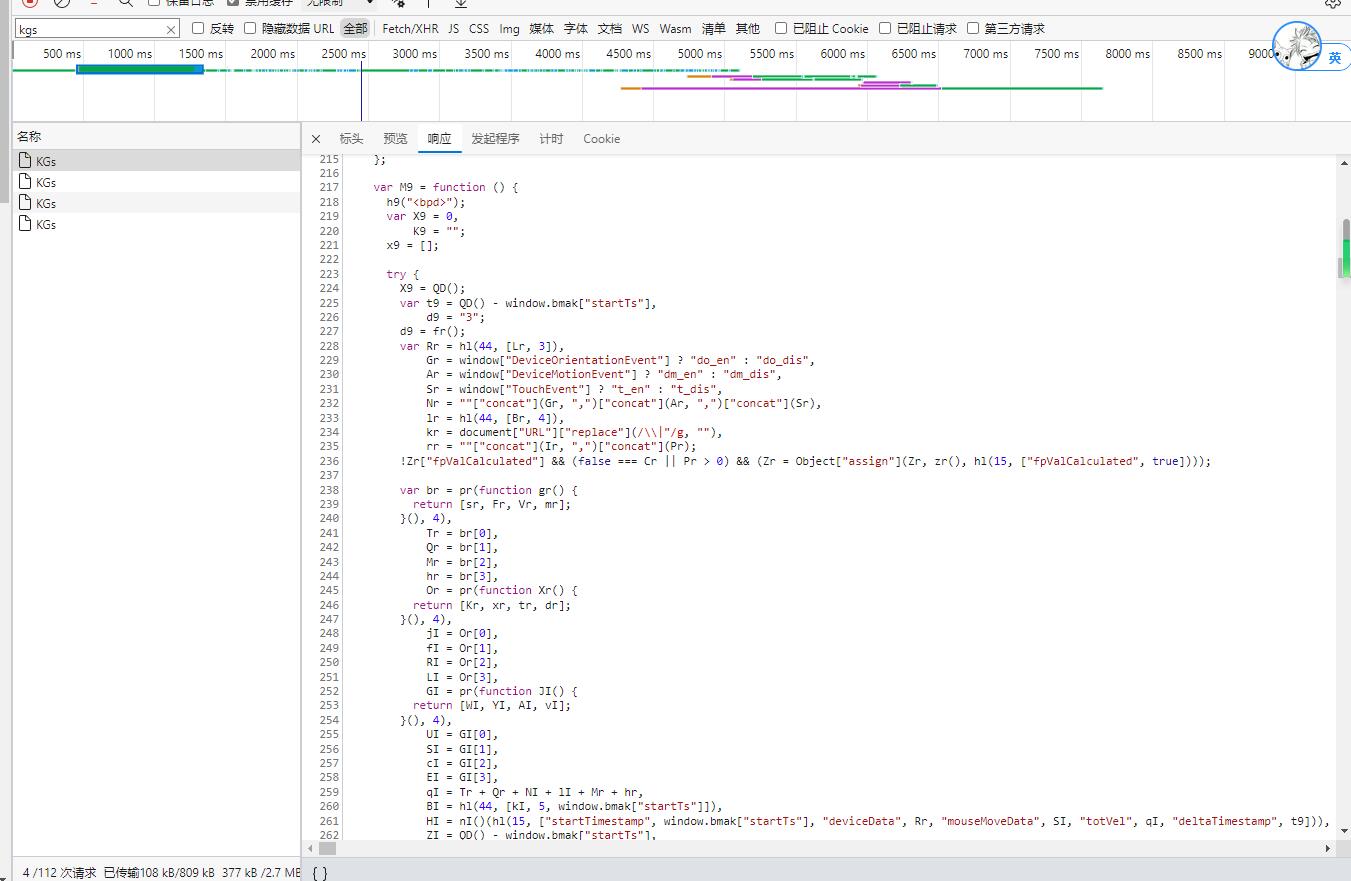Click the clear network log icon
Viewport: 1351px width, 881px height.
(x=62, y=3)
